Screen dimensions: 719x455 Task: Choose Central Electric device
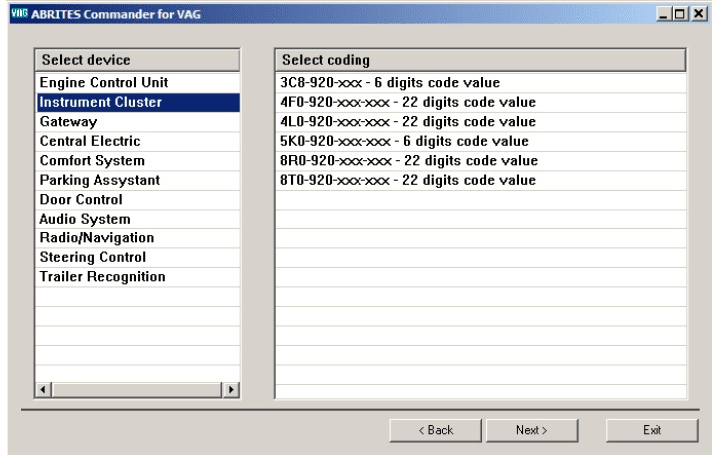89,141
